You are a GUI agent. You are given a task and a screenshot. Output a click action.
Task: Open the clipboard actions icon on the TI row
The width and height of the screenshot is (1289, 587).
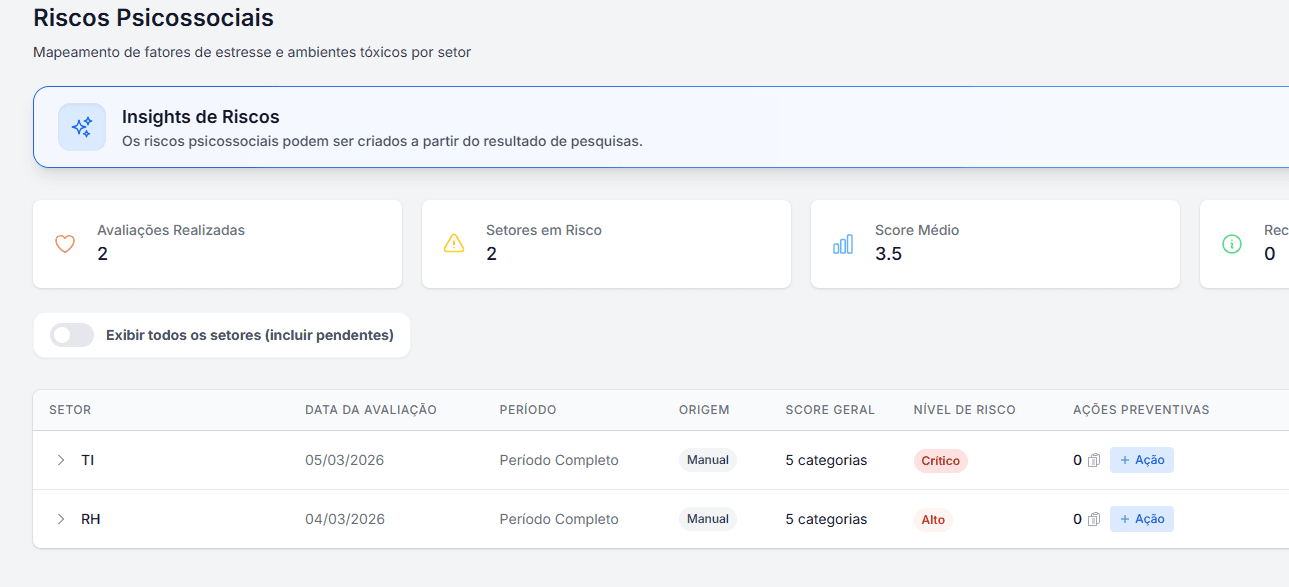(x=1094, y=460)
